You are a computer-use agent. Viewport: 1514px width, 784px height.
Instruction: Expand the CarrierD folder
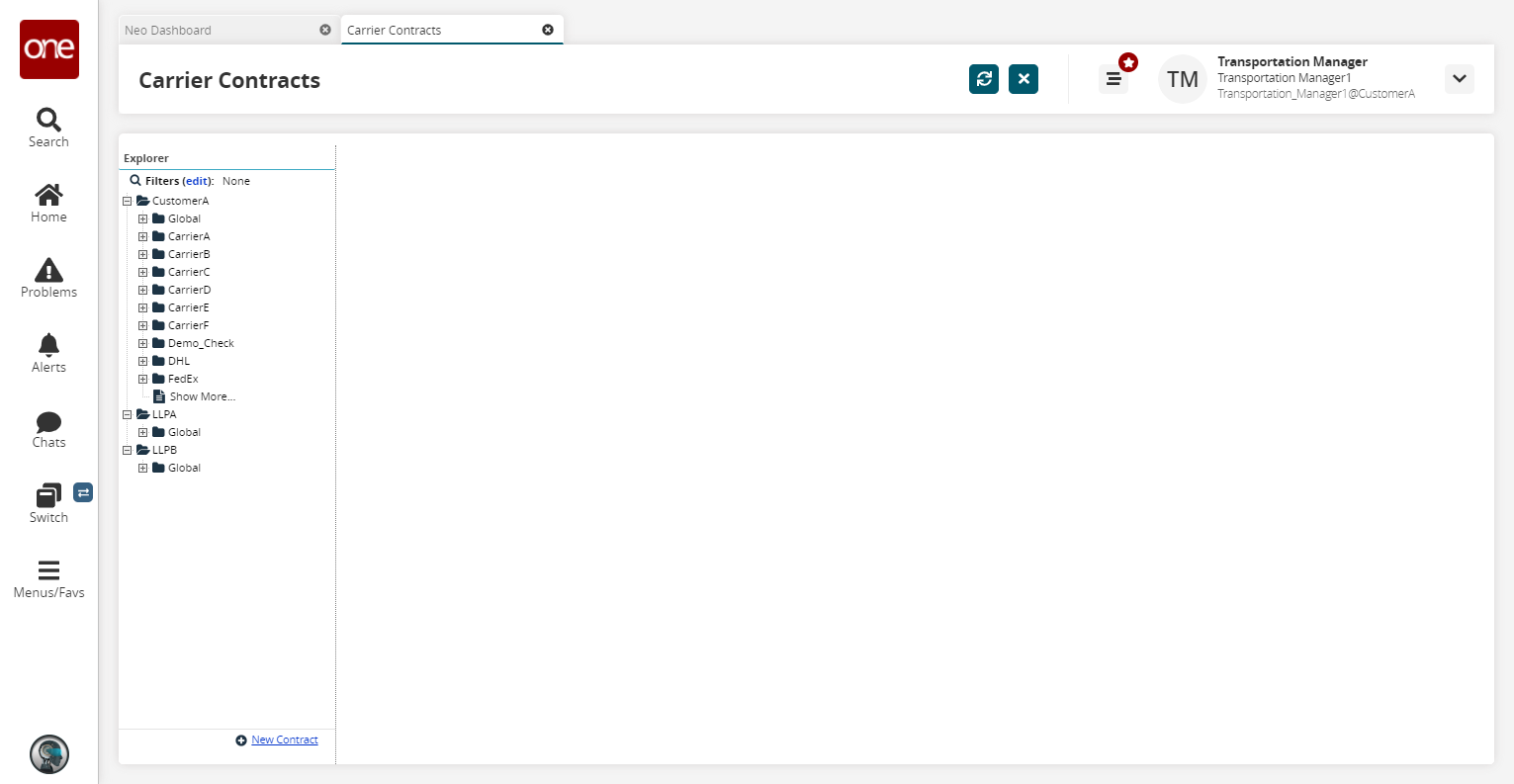(x=143, y=290)
